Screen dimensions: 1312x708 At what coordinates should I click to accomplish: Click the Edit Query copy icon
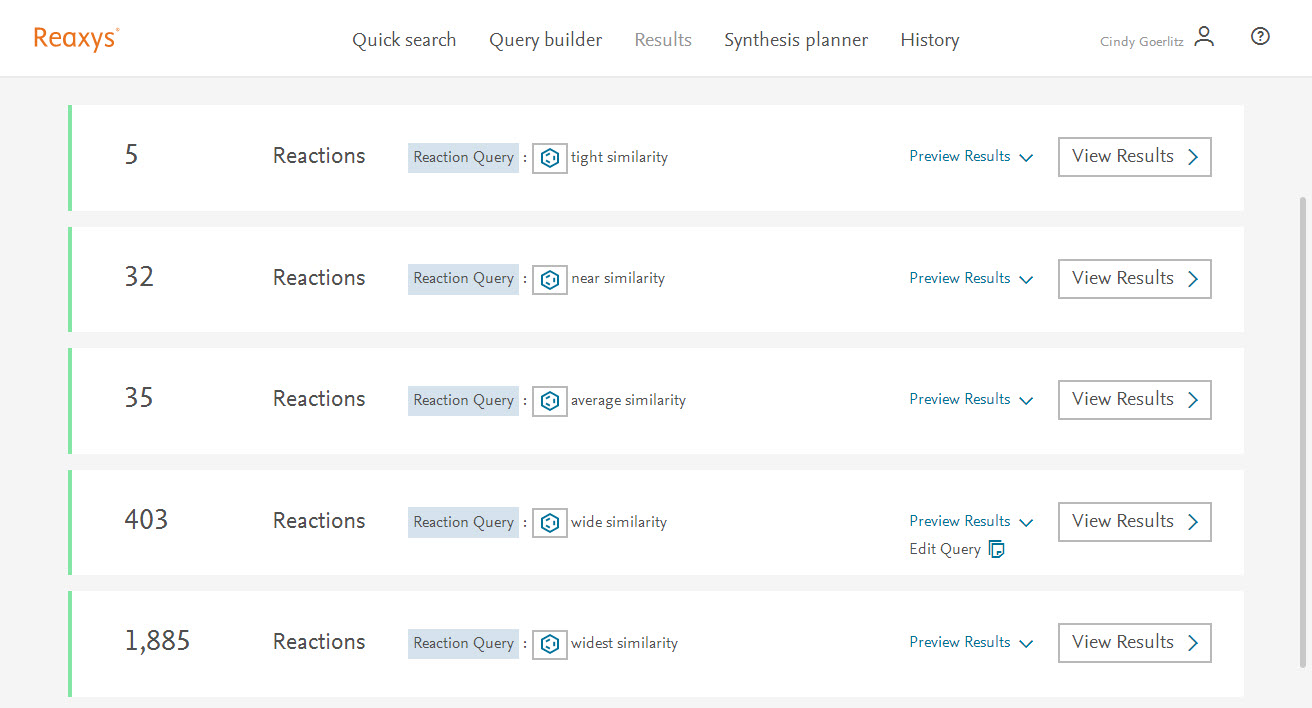click(996, 549)
